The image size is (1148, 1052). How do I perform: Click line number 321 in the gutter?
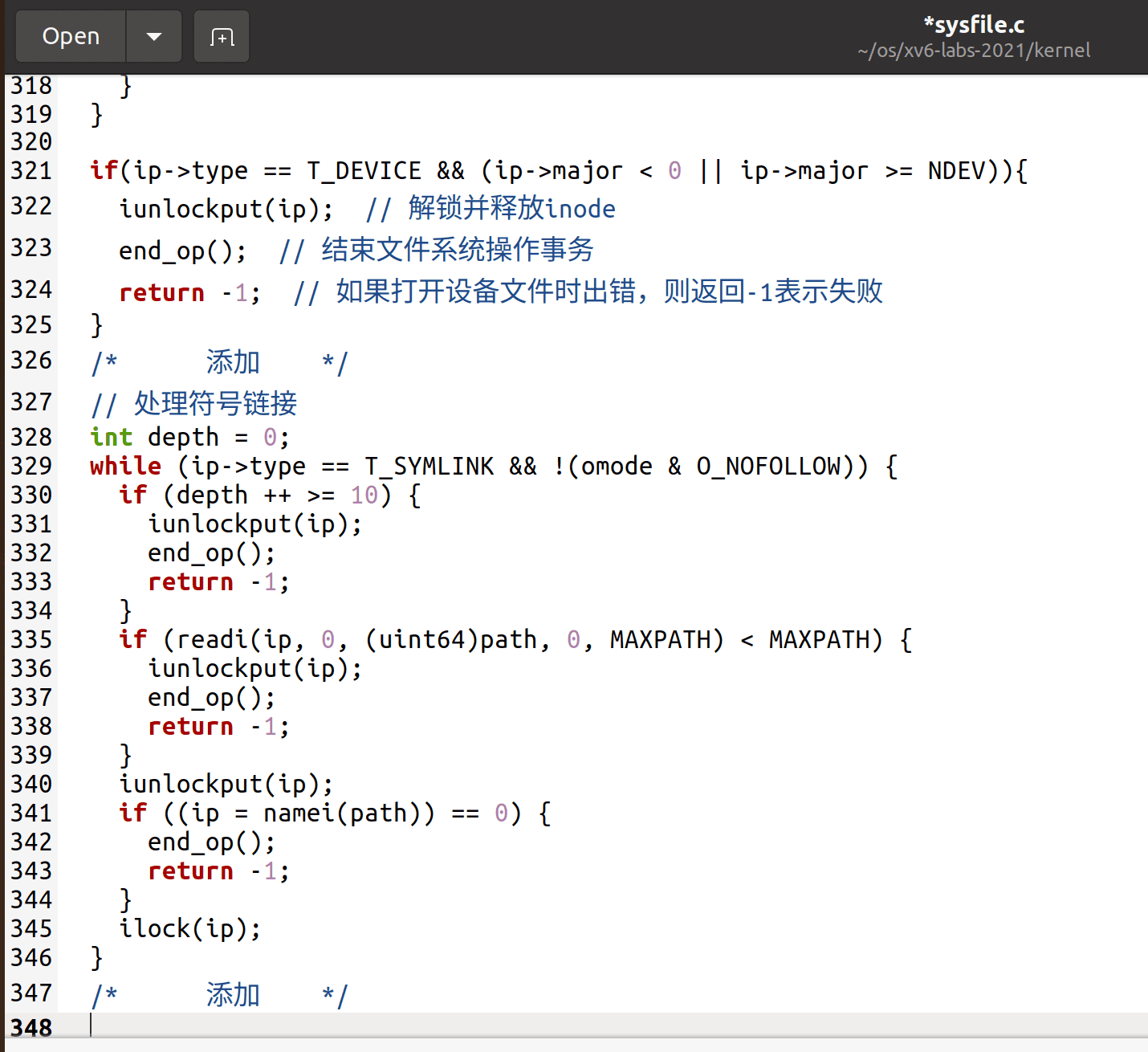[31, 170]
